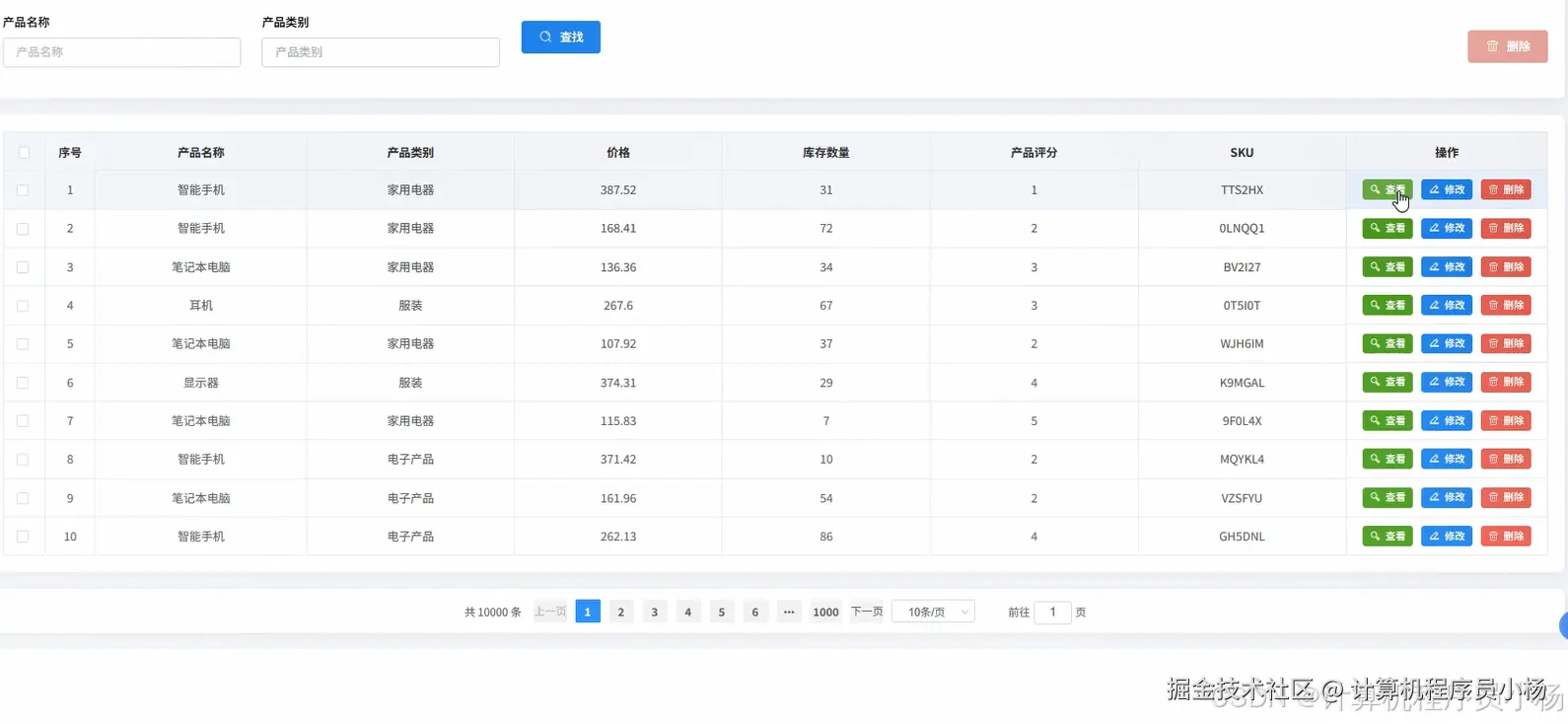View product with SKU TTS2HX
The width and height of the screenshot is (1568, 724).
tap(1388, 189)
